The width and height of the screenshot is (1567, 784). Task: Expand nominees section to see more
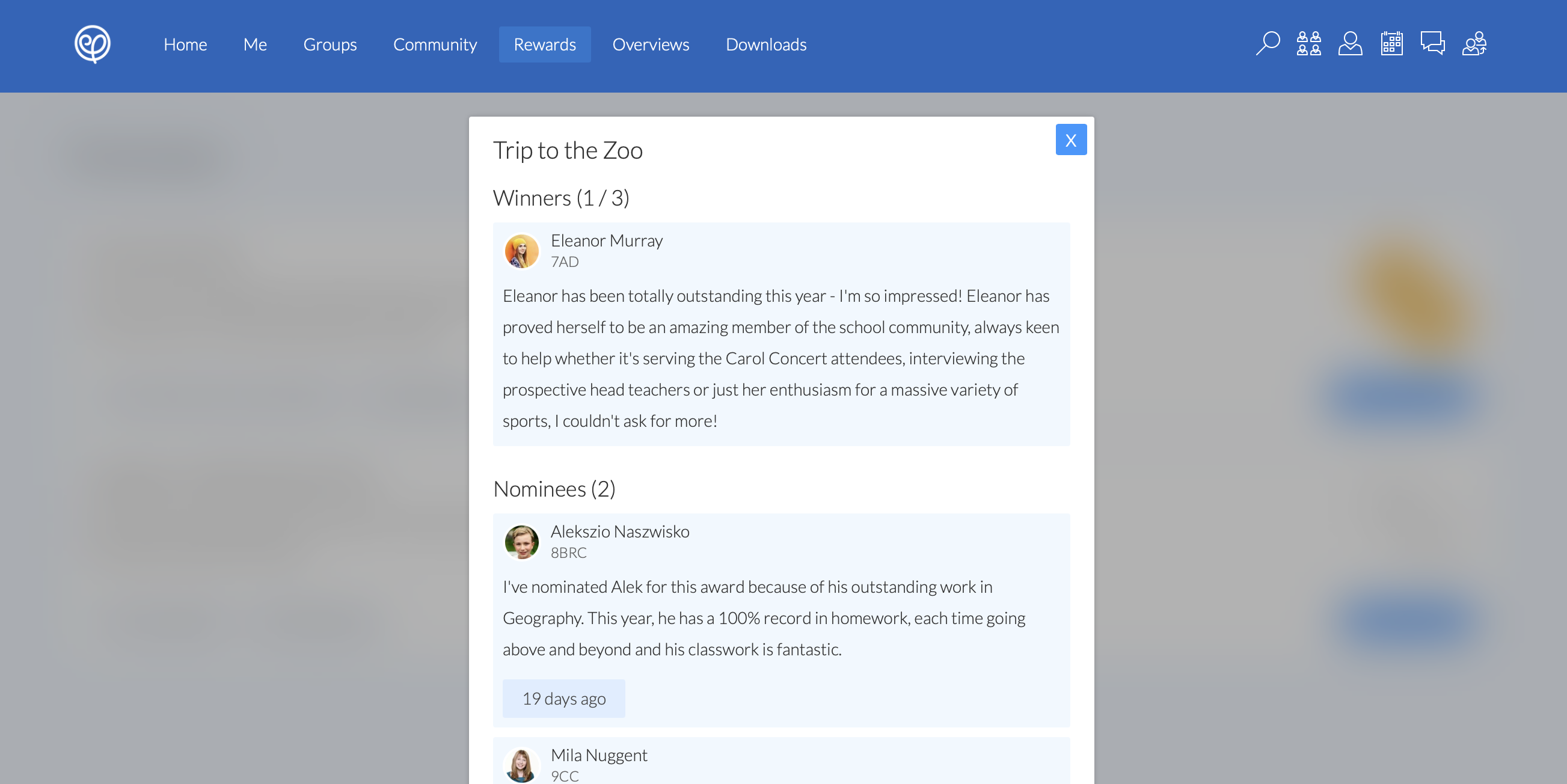coord(554,488)
